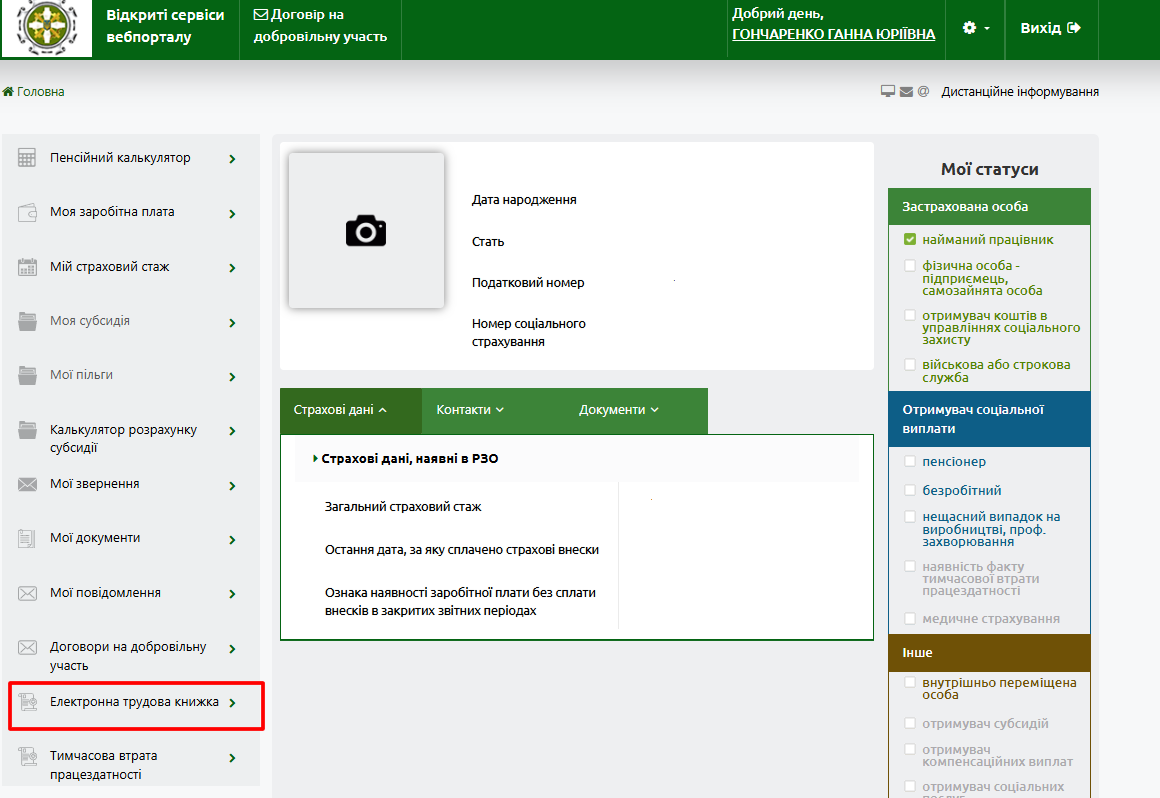Click the Моя заробітна плата wallet icon

(27, 212)
